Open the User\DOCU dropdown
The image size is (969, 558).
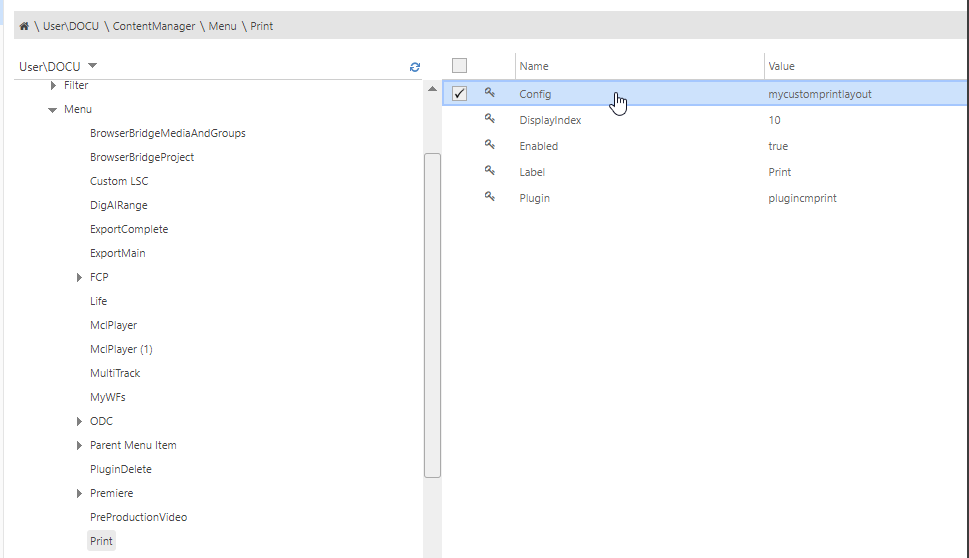pyautogui.click(x=93, y=66)
